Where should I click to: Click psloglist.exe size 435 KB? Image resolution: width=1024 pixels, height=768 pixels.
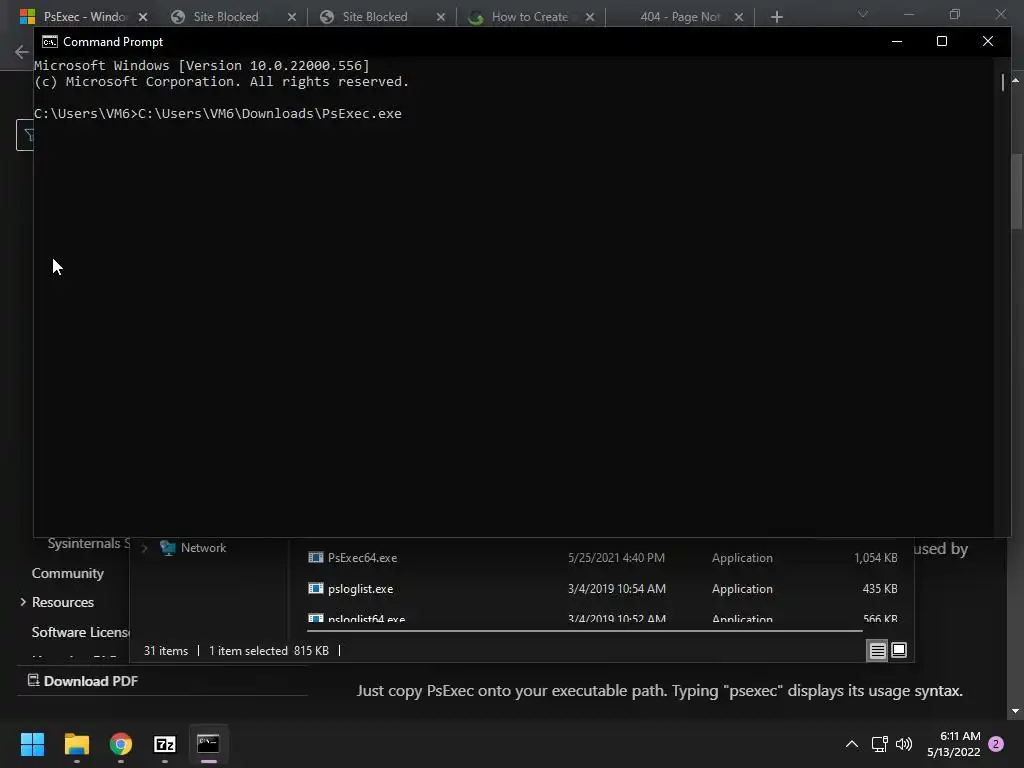pos(880,588)
